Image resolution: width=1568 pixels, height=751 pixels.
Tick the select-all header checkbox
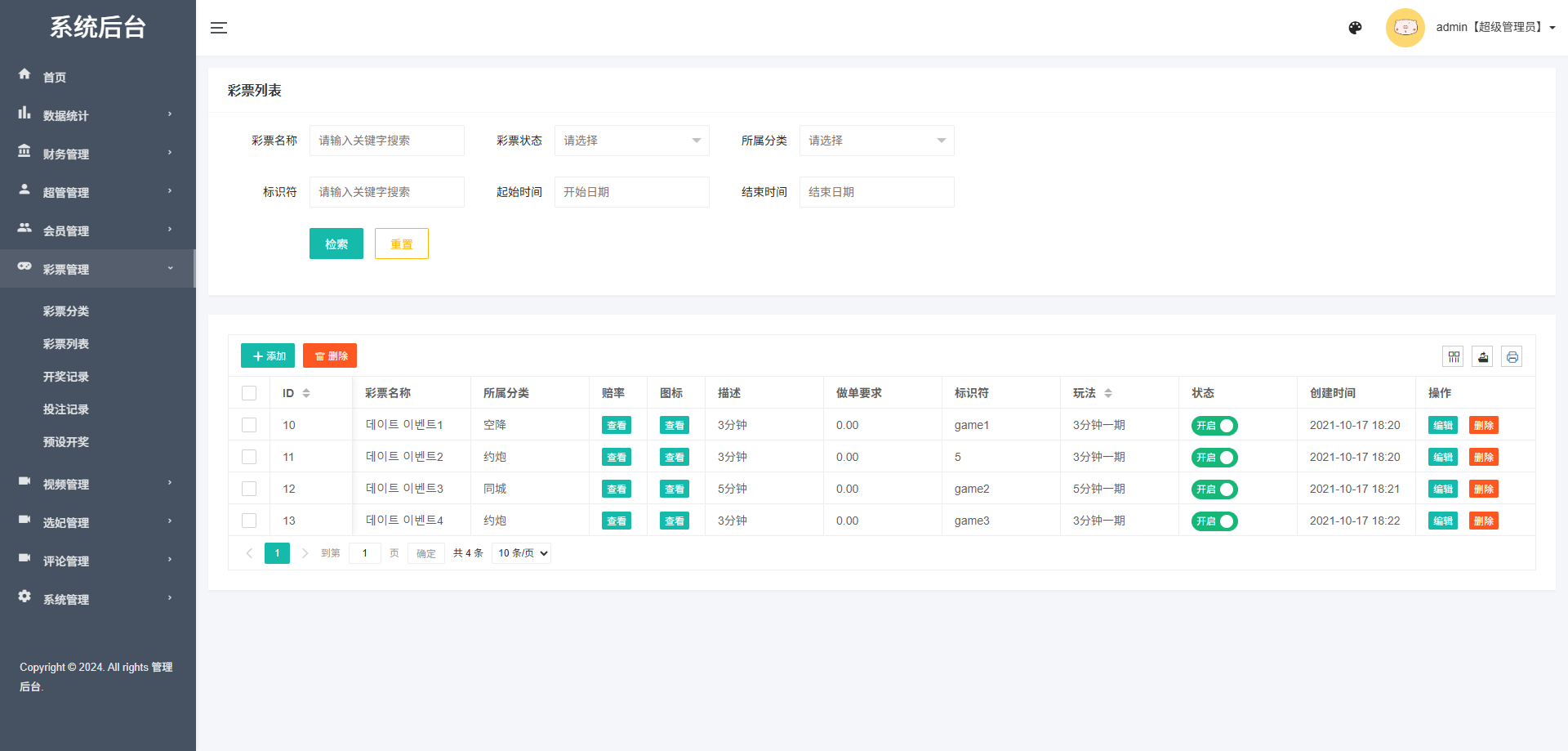point(249,392)
